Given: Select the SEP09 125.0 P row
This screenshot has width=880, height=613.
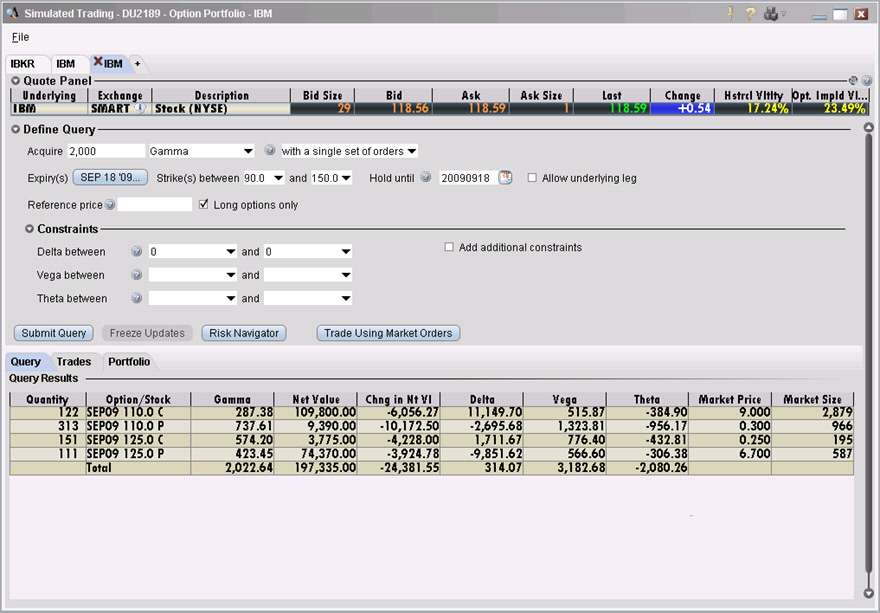Looking at the screenshot, I should coord(432,454).
